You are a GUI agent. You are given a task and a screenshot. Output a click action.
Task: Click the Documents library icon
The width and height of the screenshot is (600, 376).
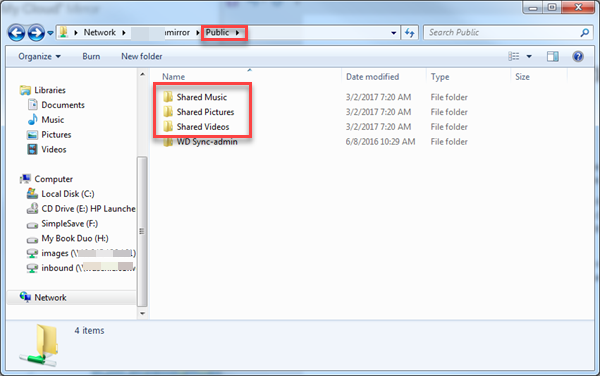tap(33, 105)
